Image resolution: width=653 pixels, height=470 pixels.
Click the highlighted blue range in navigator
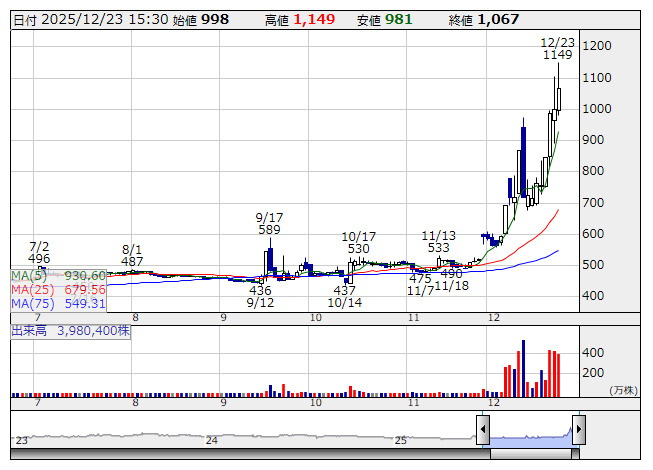coord(530,435)
